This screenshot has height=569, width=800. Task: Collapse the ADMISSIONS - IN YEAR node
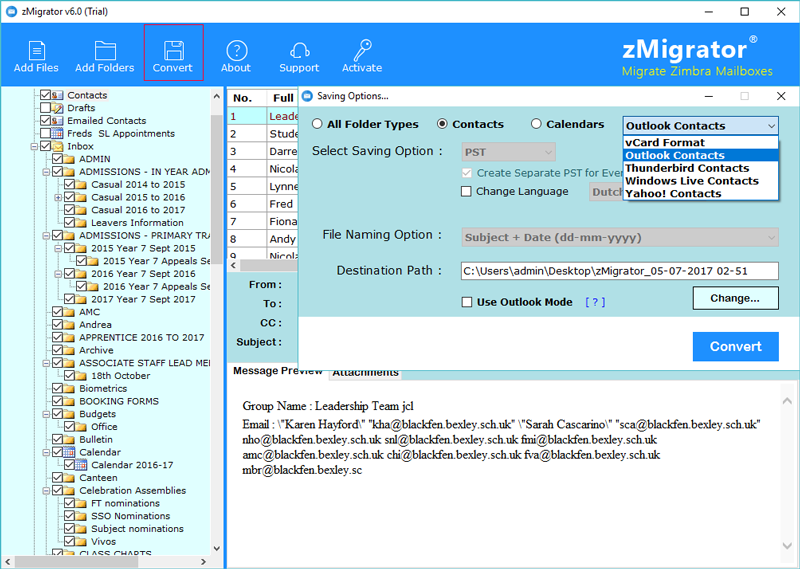click(x=46, y=172)
